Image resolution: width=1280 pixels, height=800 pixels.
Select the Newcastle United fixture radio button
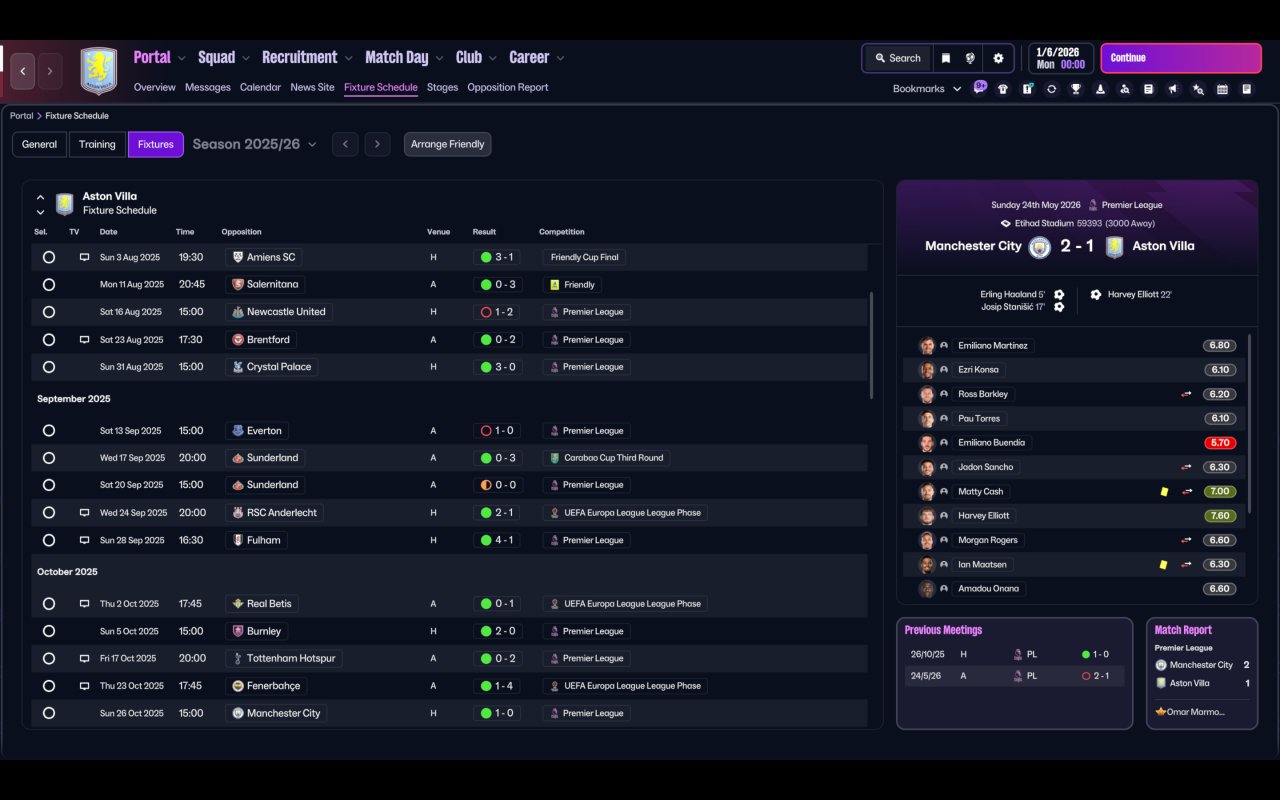(48, 312)
